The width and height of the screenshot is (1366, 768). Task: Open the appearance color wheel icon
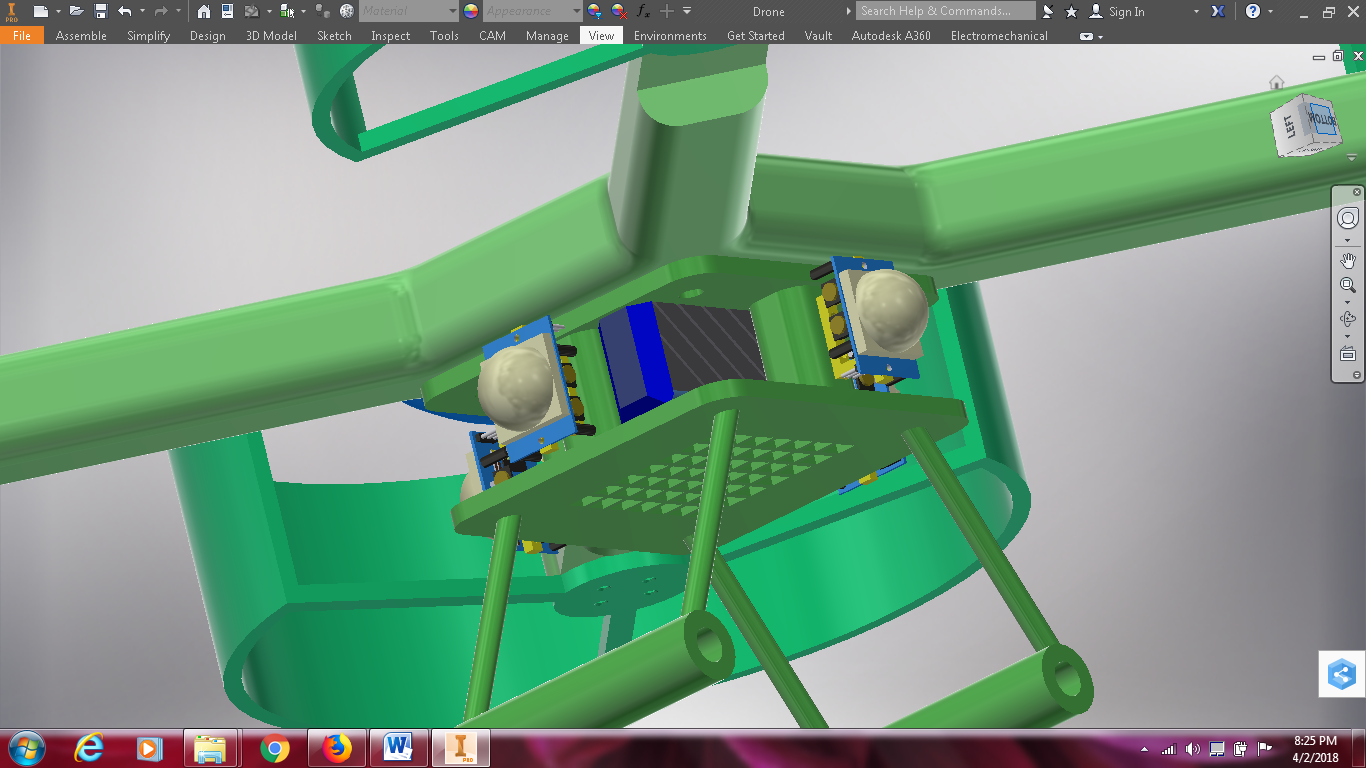(x=471, y=11)
